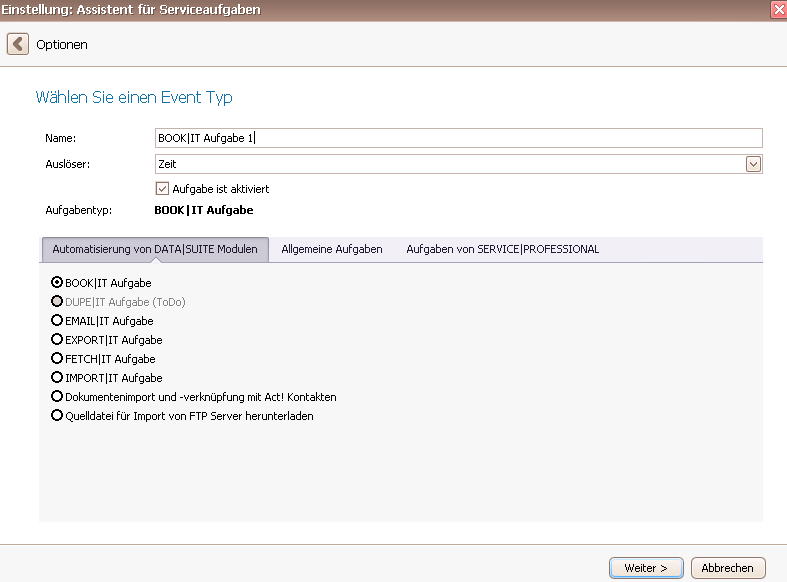Open the Aufgaben von SERVICE|PROFESSIONAL tab
Viewport: 787px width, 582px height.
(502, 249)
